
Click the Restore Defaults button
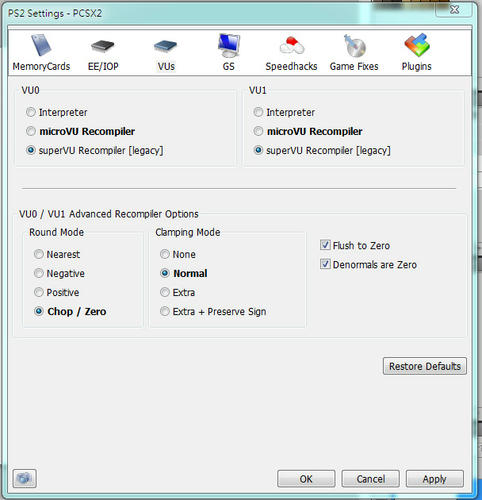(425, 366)
